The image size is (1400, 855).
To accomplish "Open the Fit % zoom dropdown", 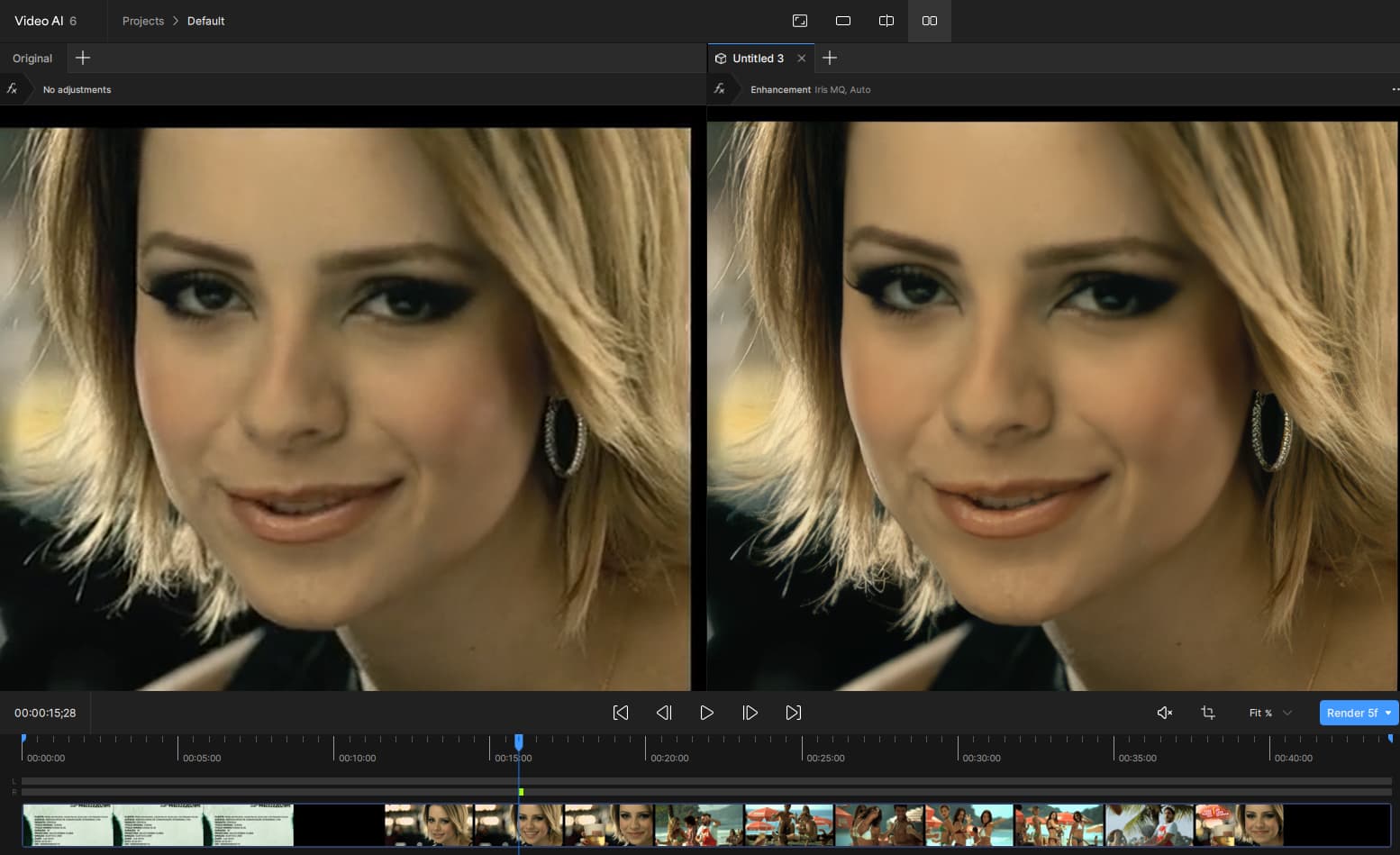I will pyautogui.click(x=1270, y=713).
